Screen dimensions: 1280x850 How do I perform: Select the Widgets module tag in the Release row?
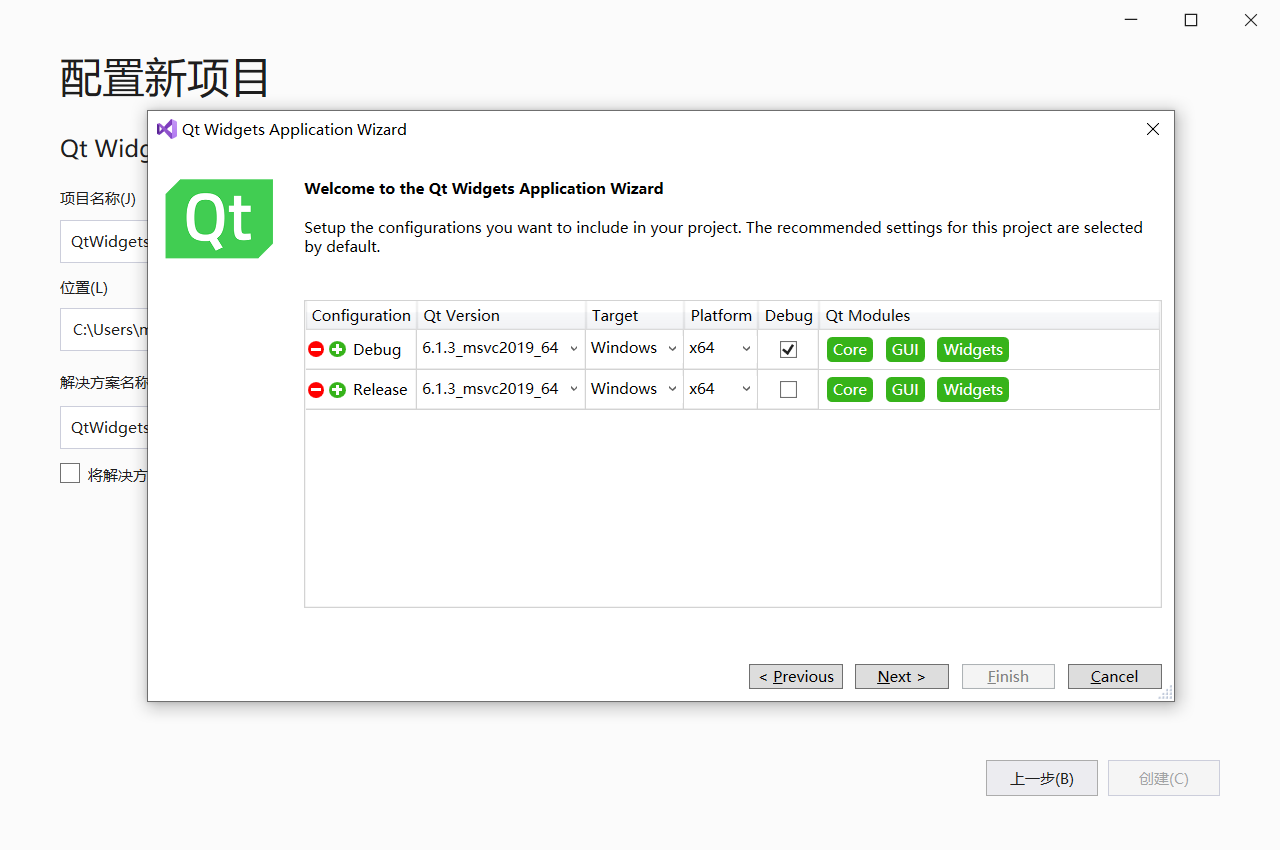coord(973,389)
